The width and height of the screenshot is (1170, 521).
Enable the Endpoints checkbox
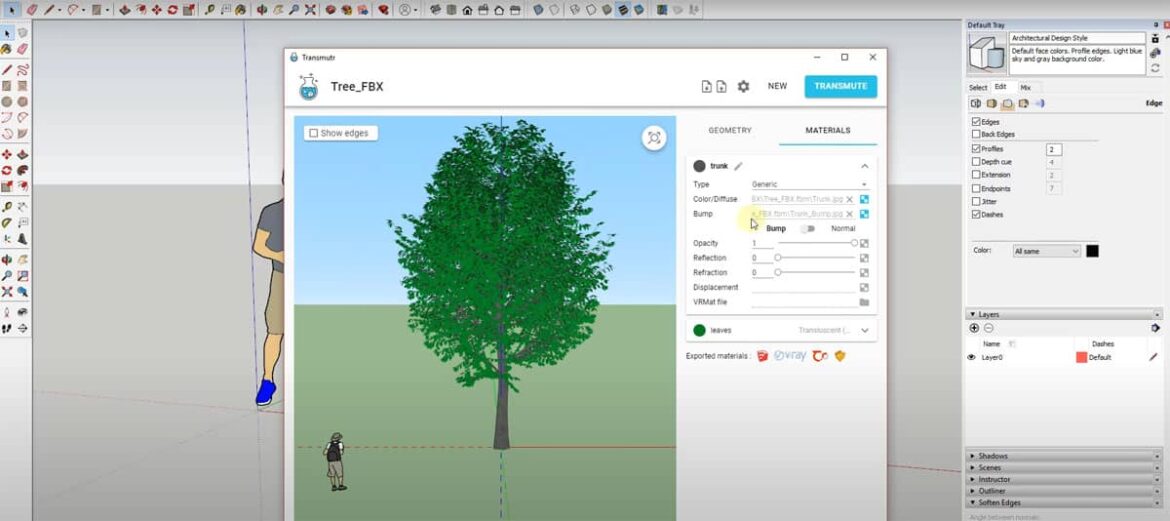point(976,189)
